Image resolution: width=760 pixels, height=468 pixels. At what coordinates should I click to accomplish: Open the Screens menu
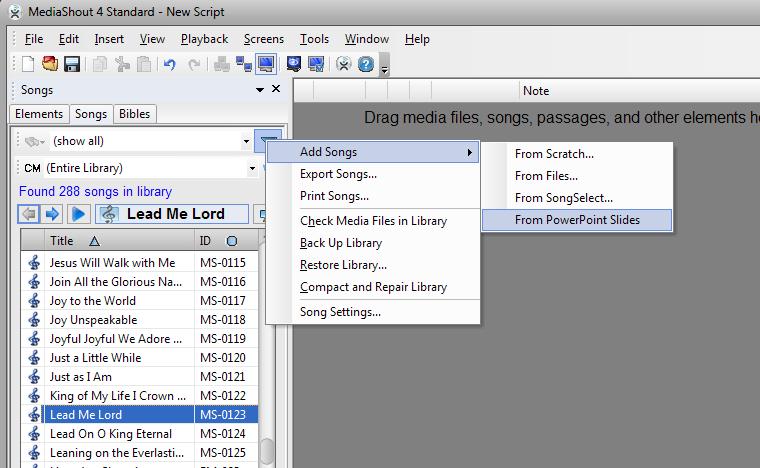click(x=264, y=39)
